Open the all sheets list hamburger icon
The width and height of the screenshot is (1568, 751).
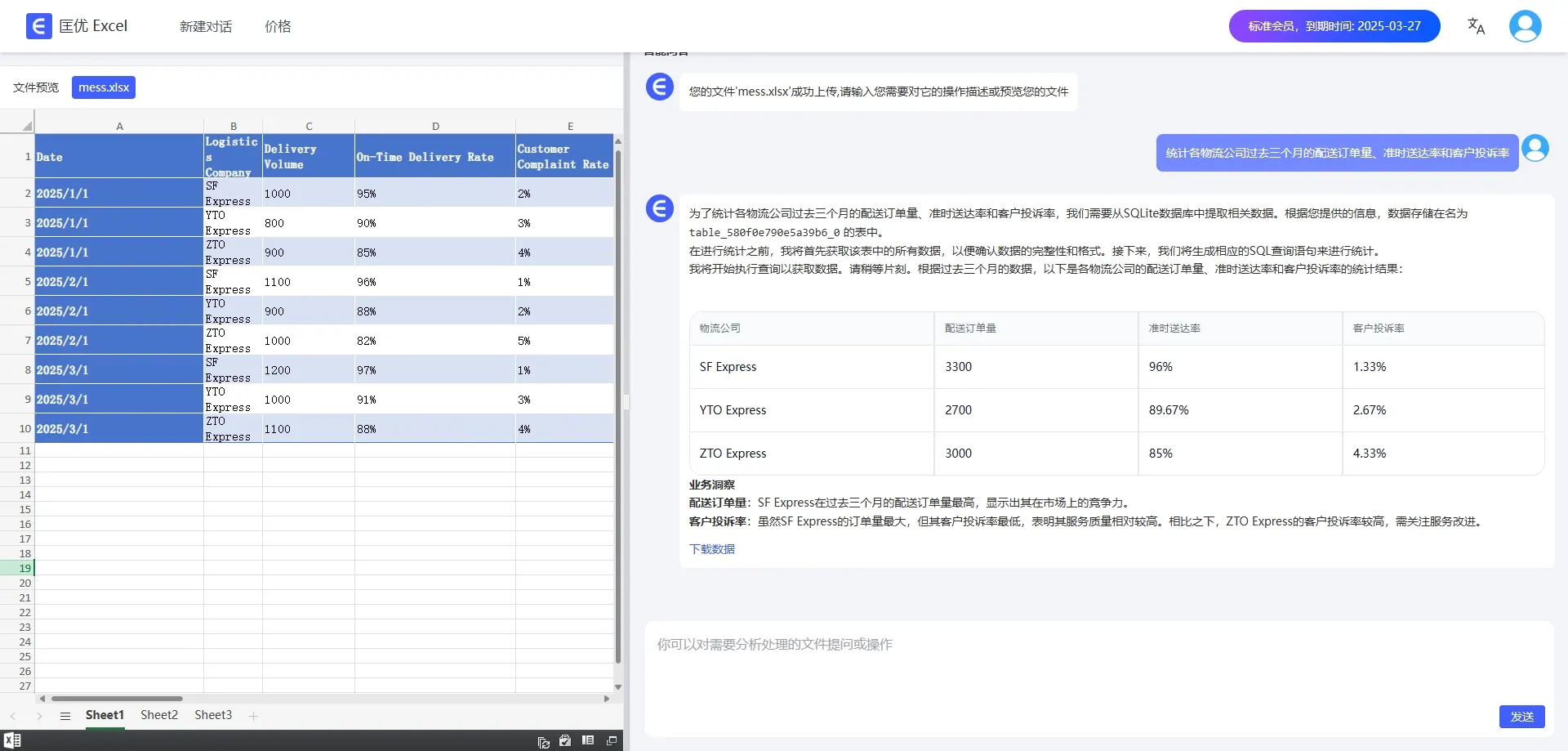[65, 716]
